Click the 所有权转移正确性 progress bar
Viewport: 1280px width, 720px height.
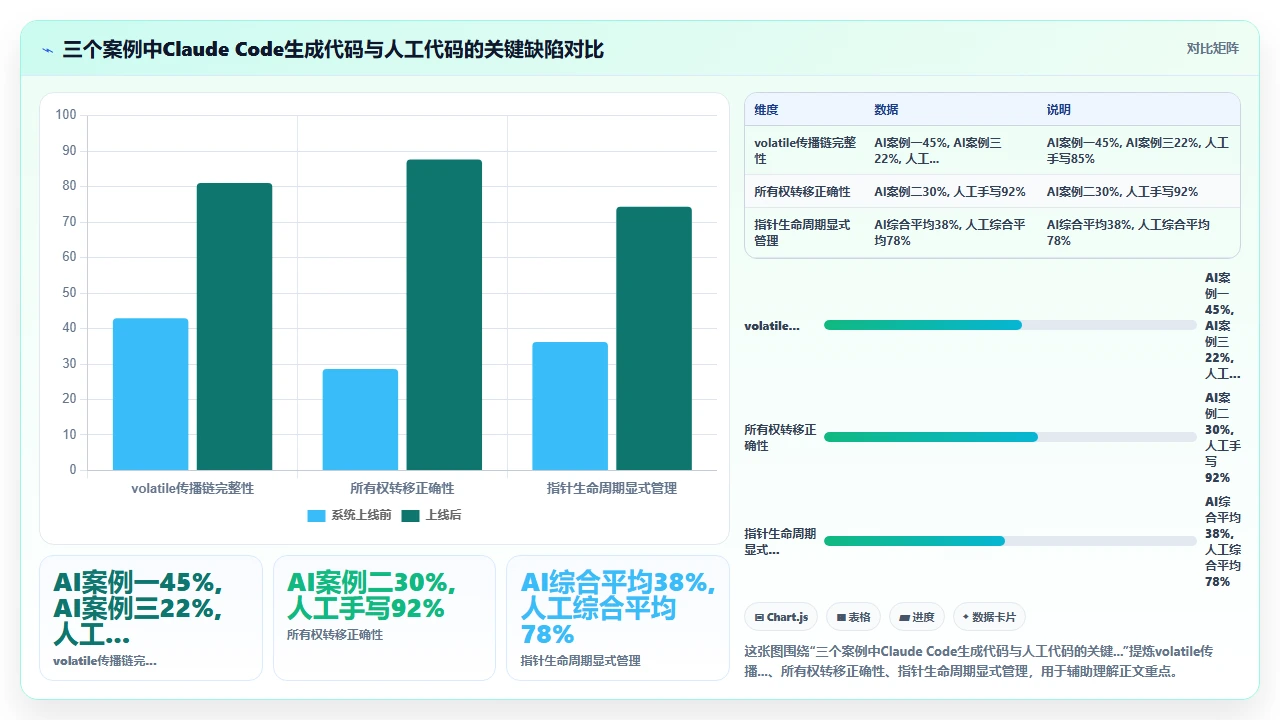(x=1010, y=437)
